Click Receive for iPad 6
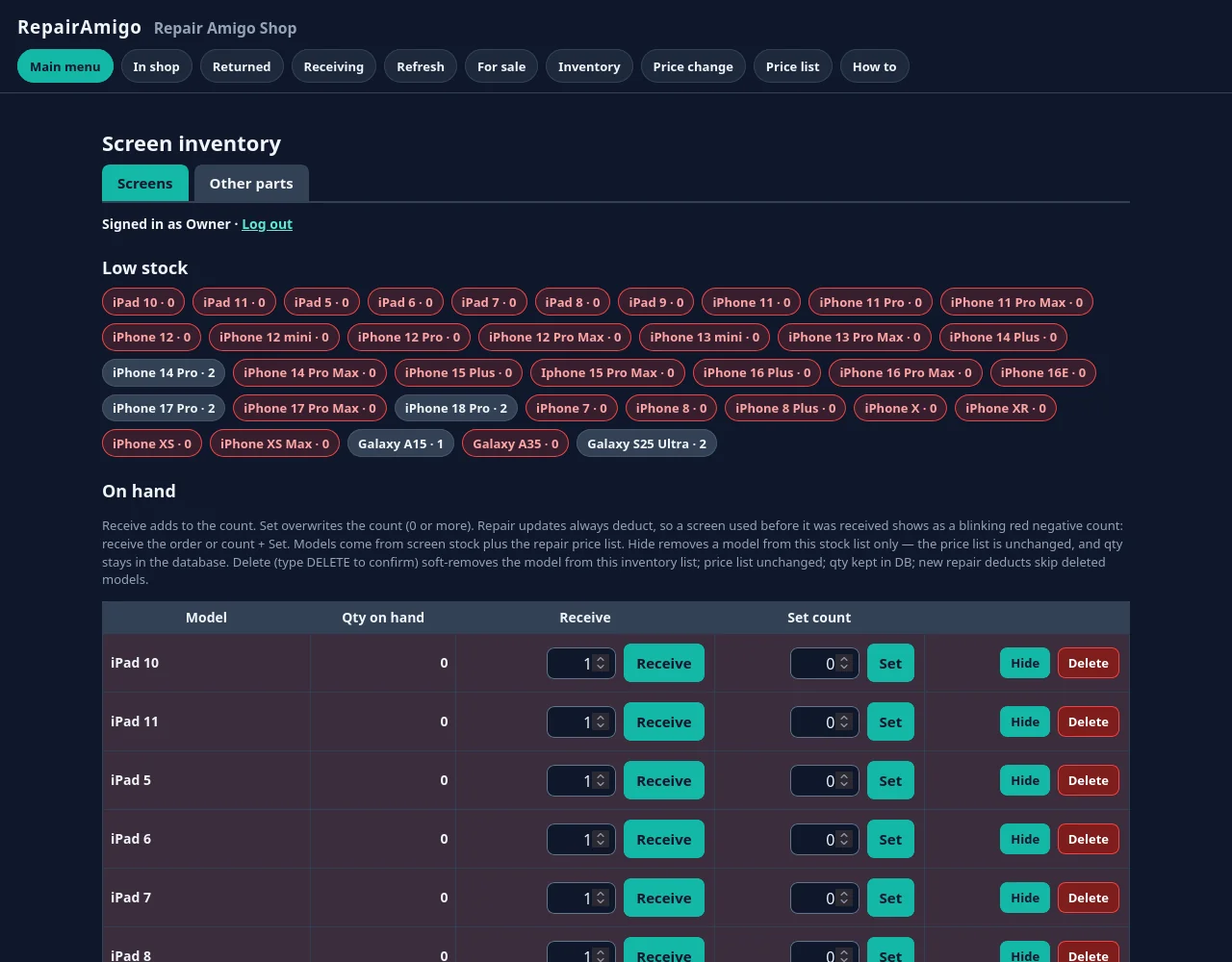1232x962 pixels. click(x=664, y=839)
